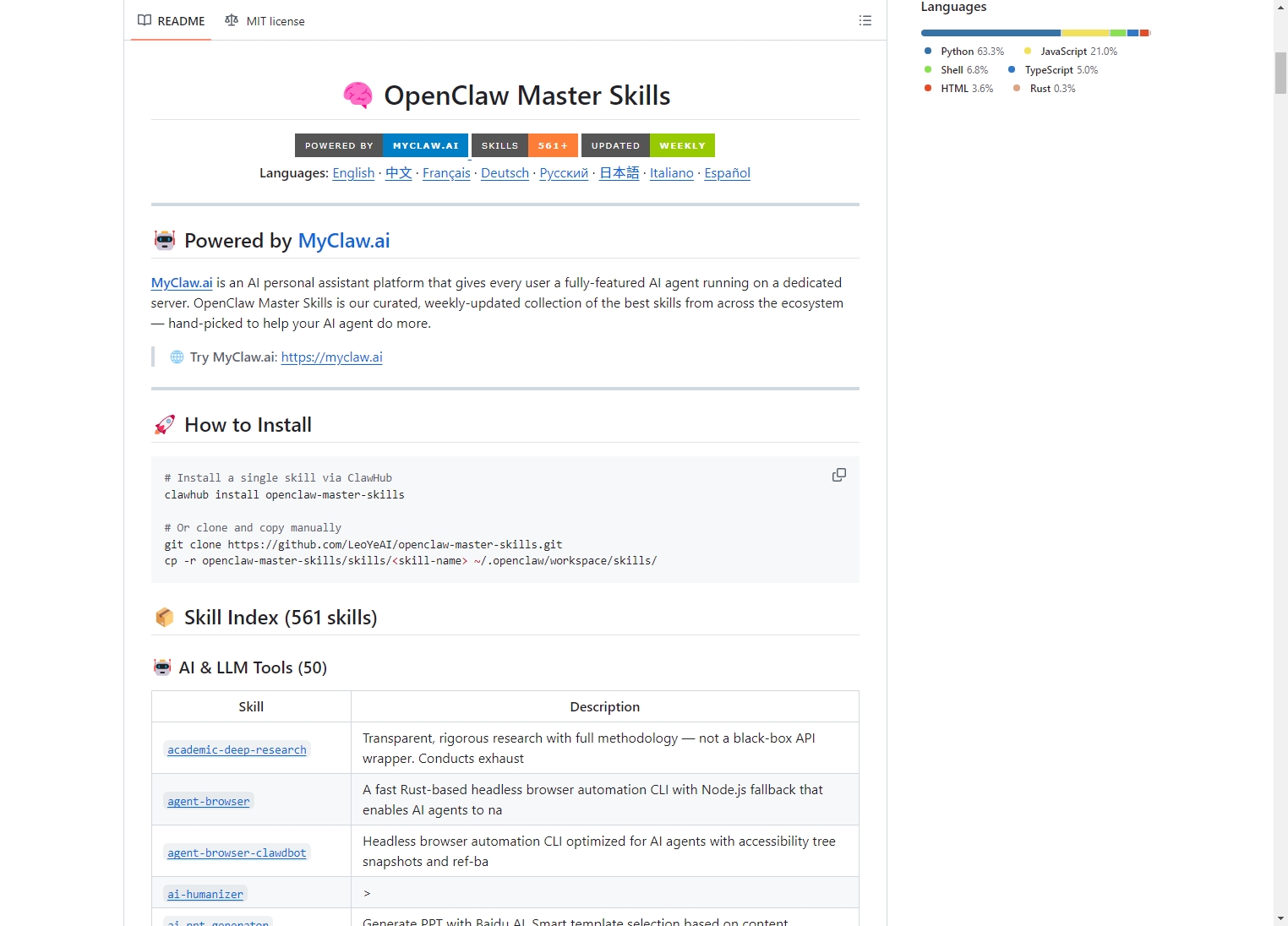The width and height of the screenshot is (1288, 926).
Task: Click the Skill column header
Action: pyautogui.click(x=251, y=706)
